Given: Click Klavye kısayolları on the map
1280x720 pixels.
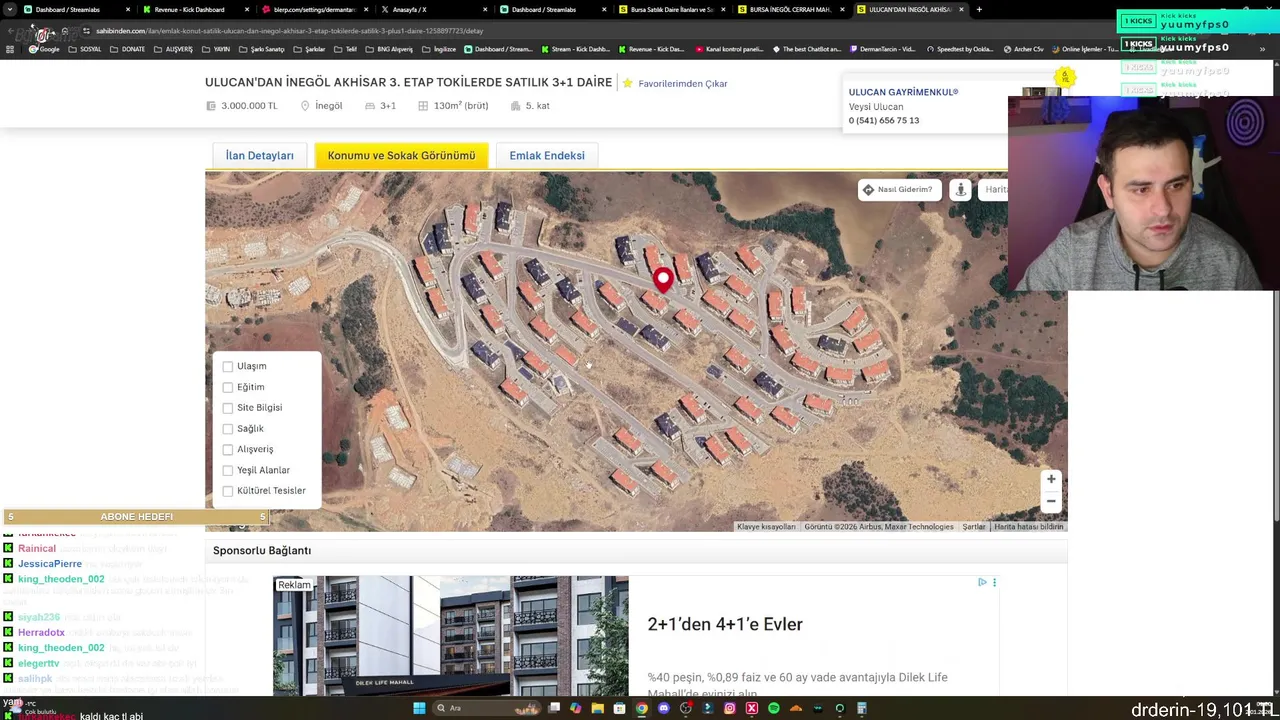Looking at the screenshot, I should pyautogui.click(x=766, y=527).
